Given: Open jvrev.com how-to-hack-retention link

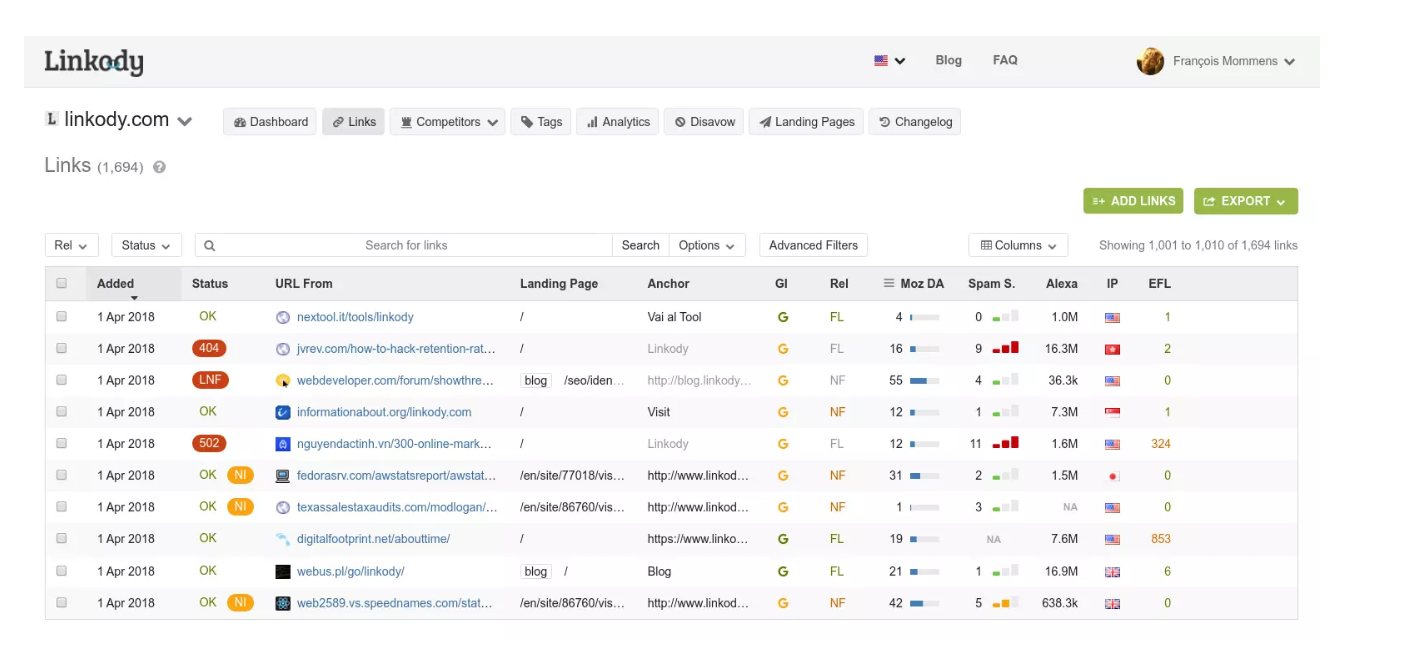Looking at the screenshot, I should [397, 349].
